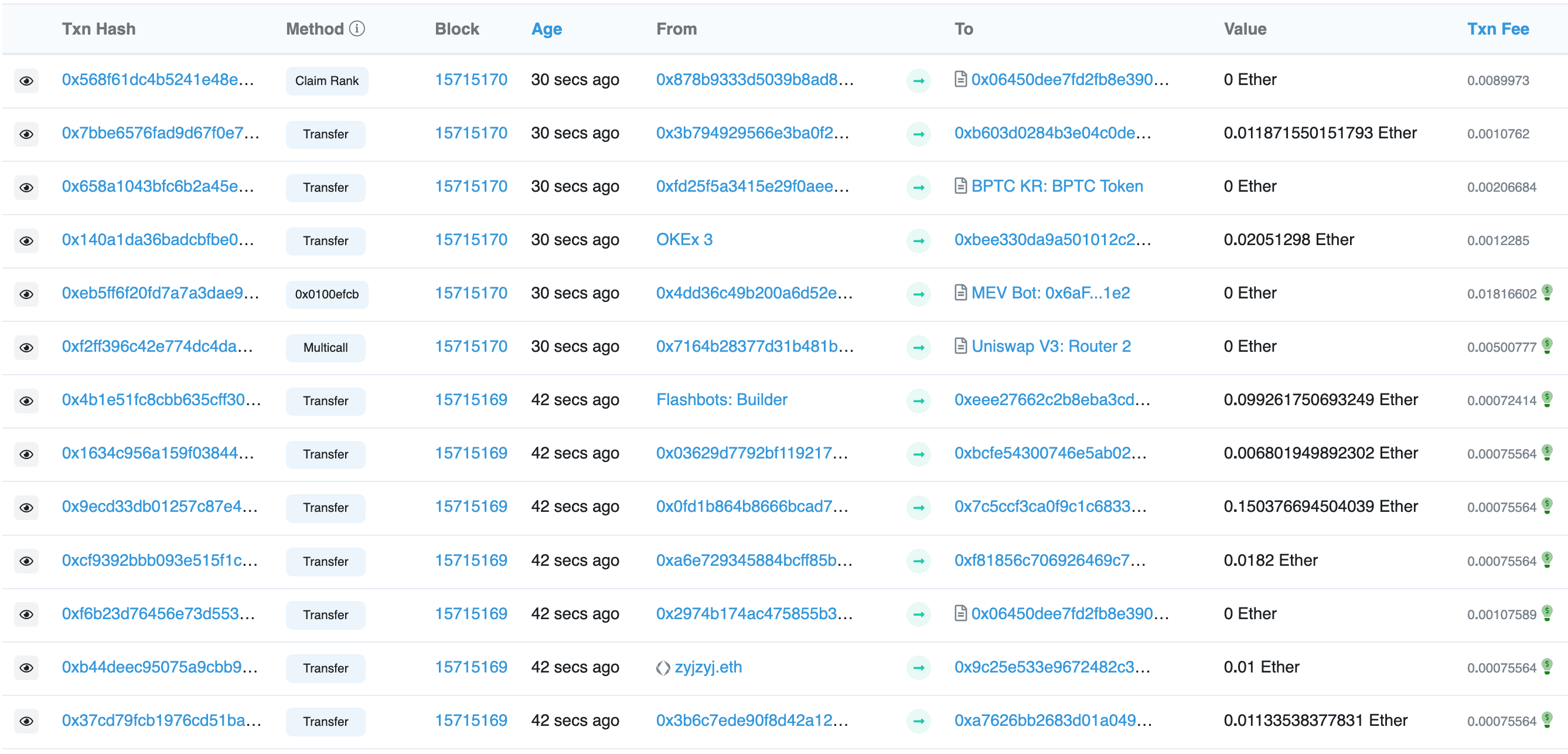Click eye preview icon for 0x7bbe6576fad9d67f0e7 row
Viewport: 1568px width, 754px height.
(26, 134)
